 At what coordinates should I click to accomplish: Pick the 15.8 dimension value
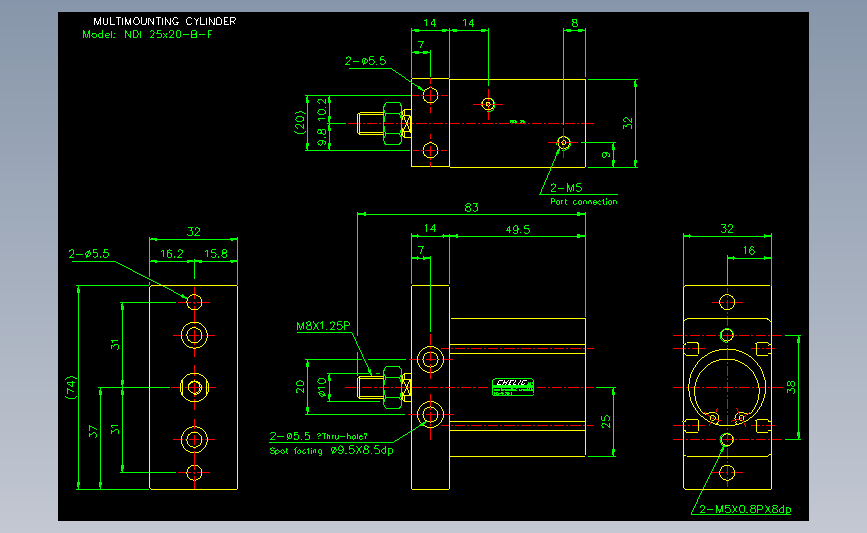pos(216,254)
